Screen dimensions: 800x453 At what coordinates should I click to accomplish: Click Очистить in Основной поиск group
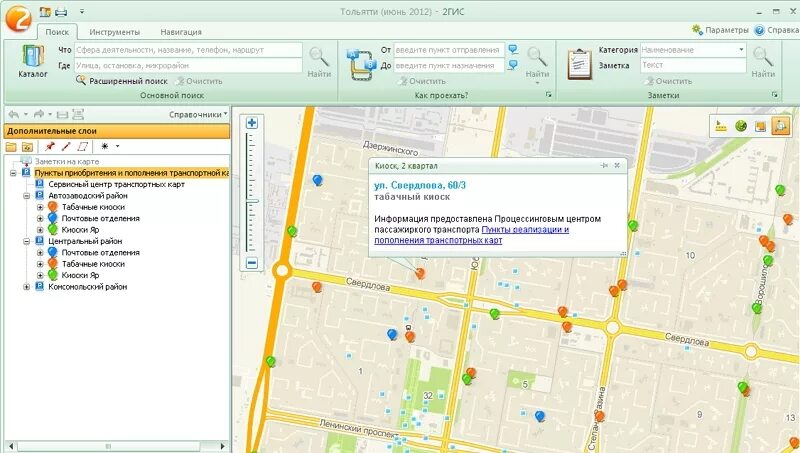click(199, 81)
